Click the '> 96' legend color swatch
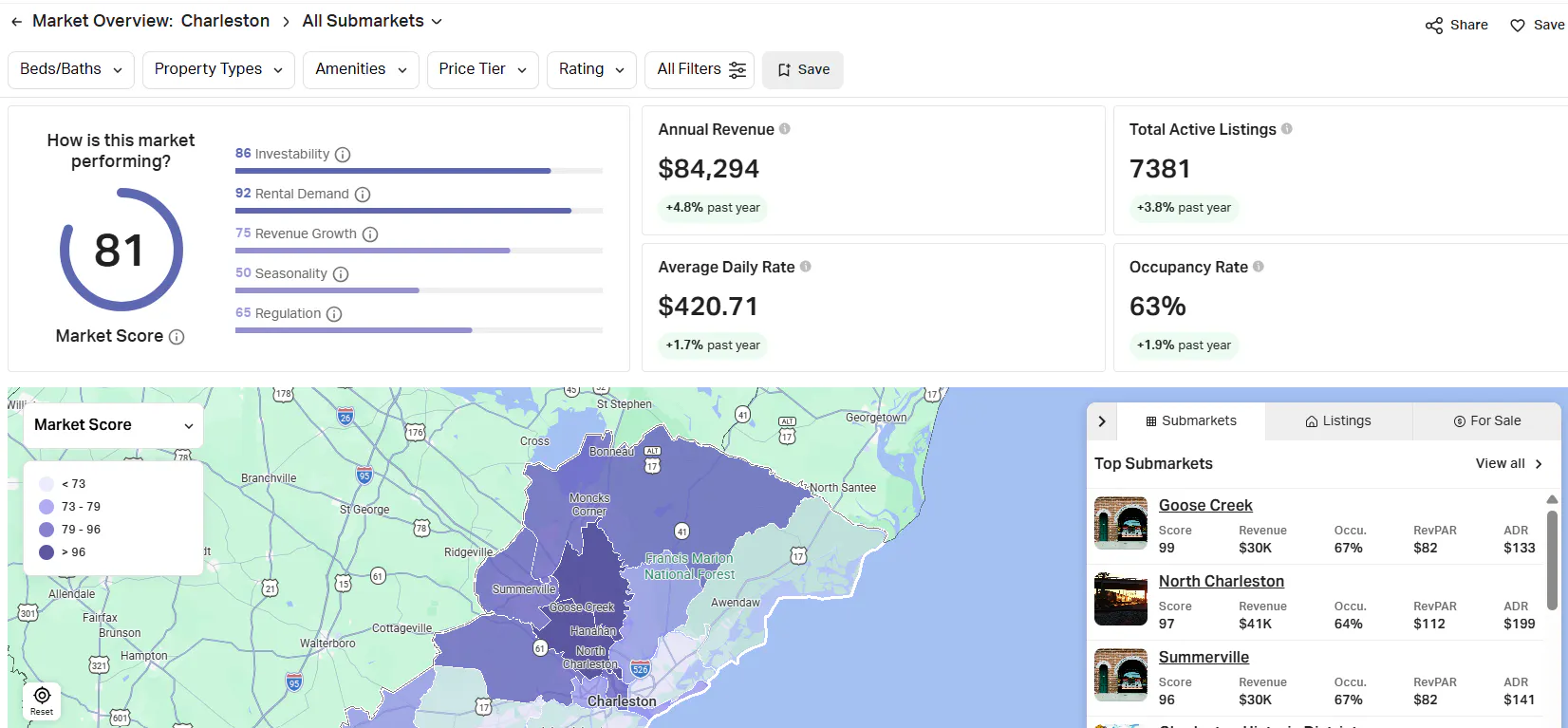1568x728 pixels. point(47,552)
